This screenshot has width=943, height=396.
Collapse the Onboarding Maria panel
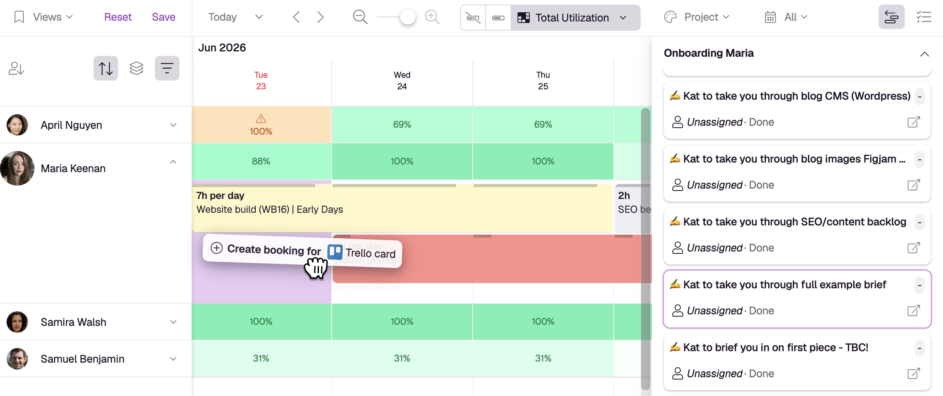[x=924, y=54]
